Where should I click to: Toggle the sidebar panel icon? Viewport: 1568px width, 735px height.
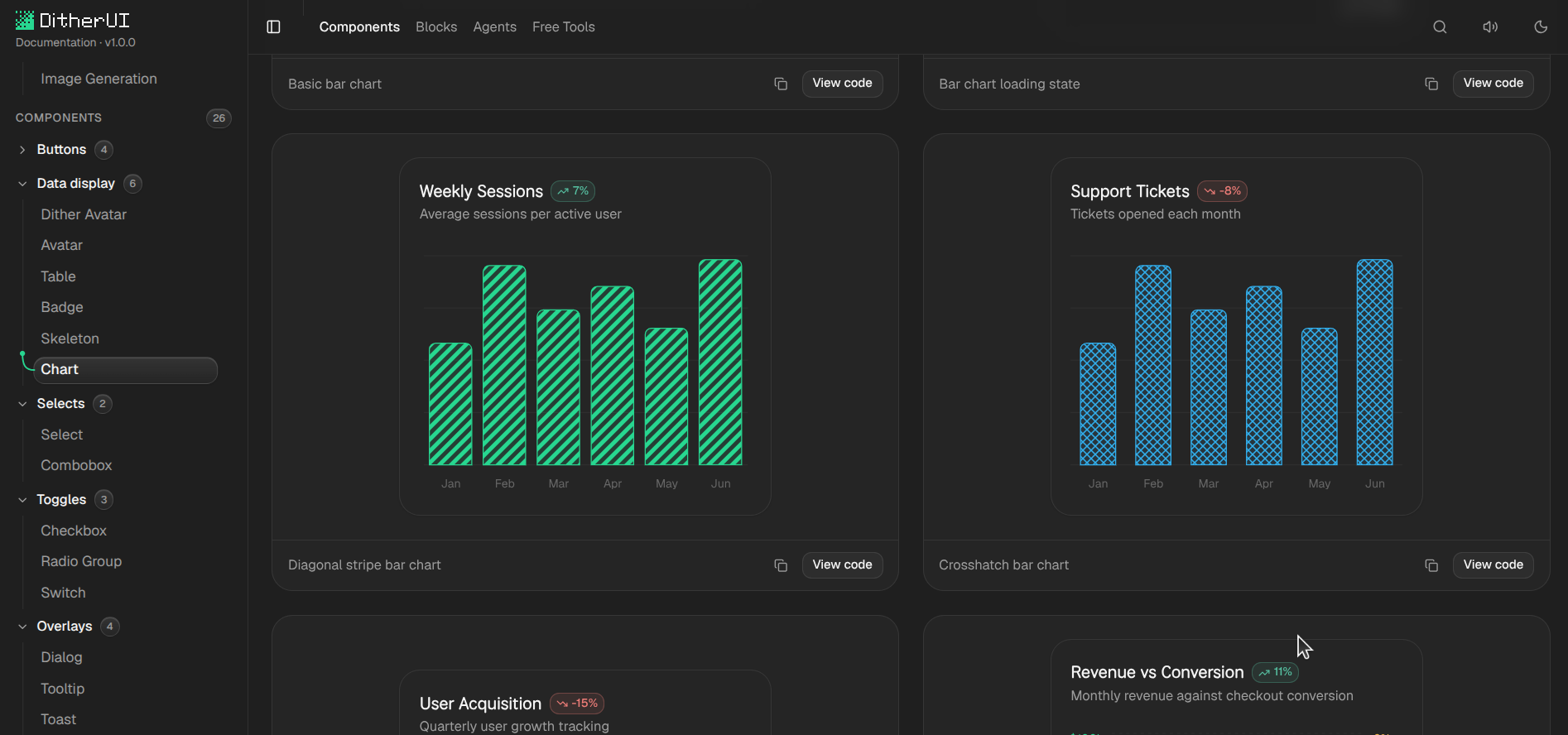click(274, 27)
